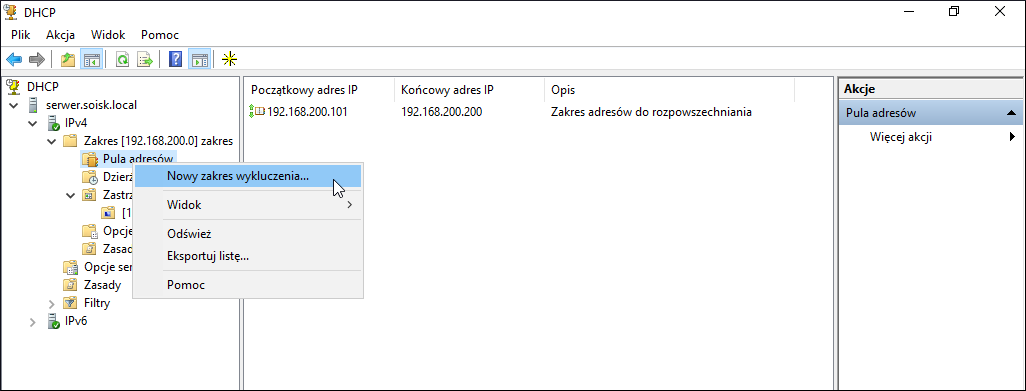Click the blue Back arrow toolbar icon
The height and width of the screenshot is (391, 1026).
click(14, 60)
